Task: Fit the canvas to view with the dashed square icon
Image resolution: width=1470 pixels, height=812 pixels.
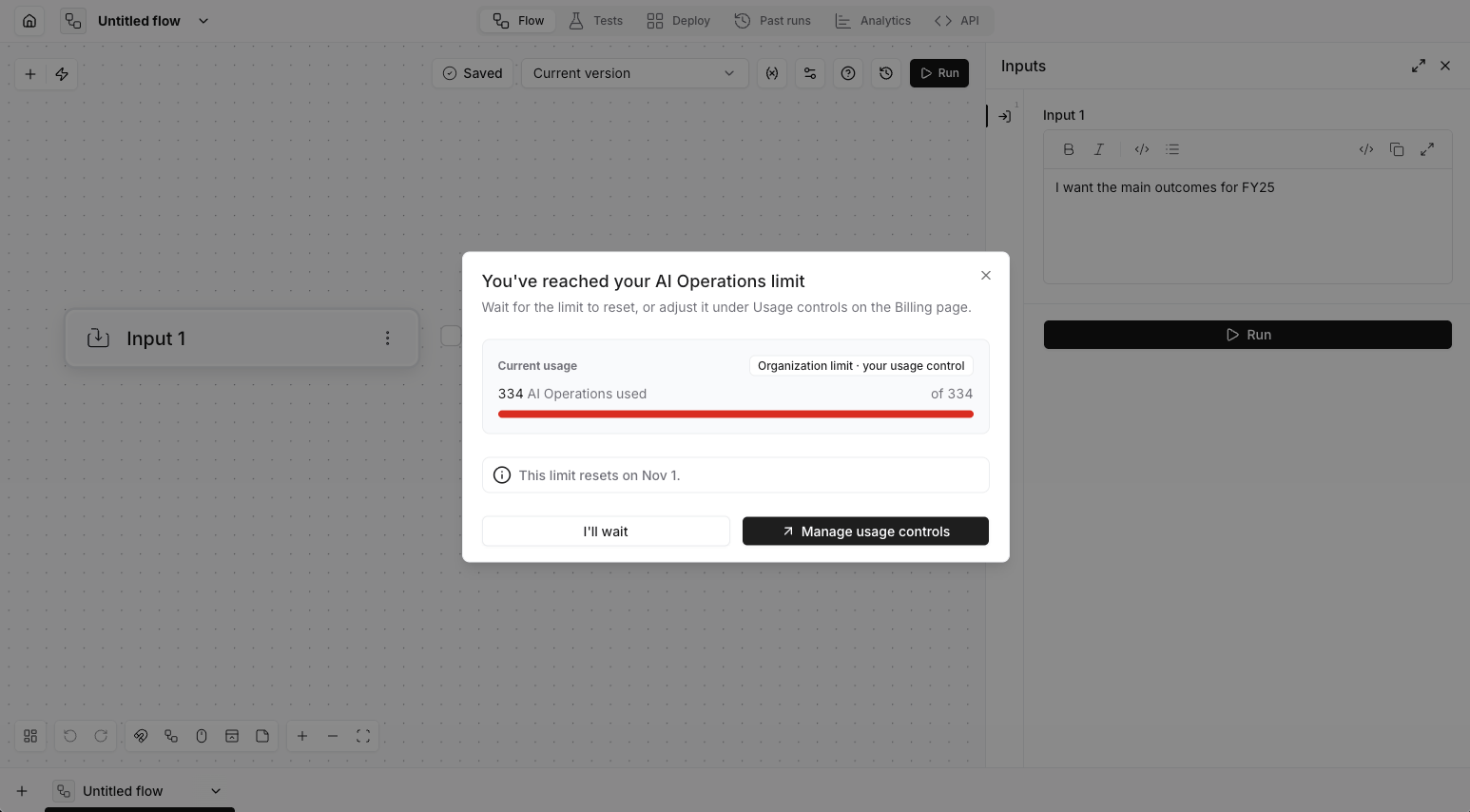Action: 363,736
